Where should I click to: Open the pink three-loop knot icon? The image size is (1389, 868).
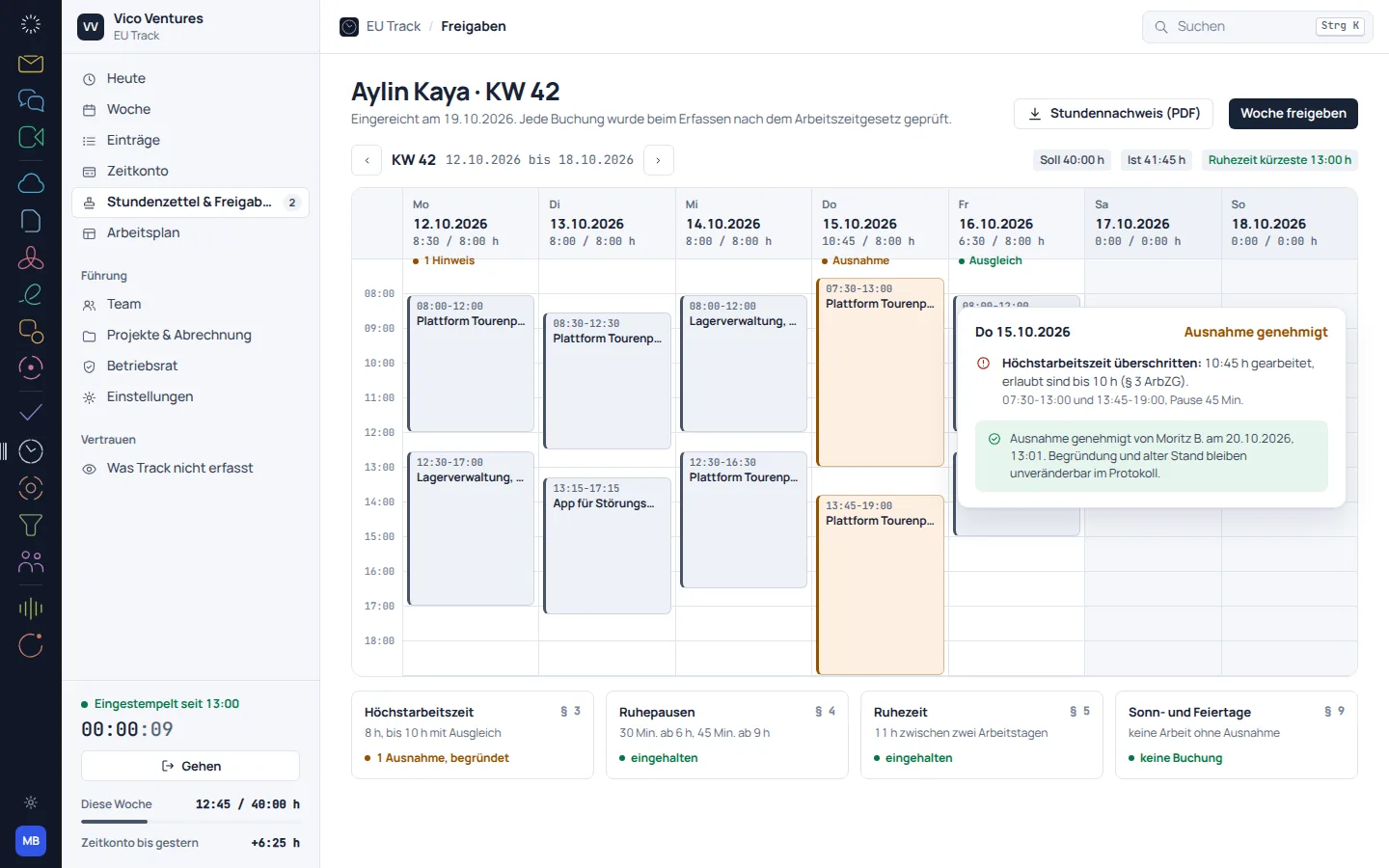(31, 258)
